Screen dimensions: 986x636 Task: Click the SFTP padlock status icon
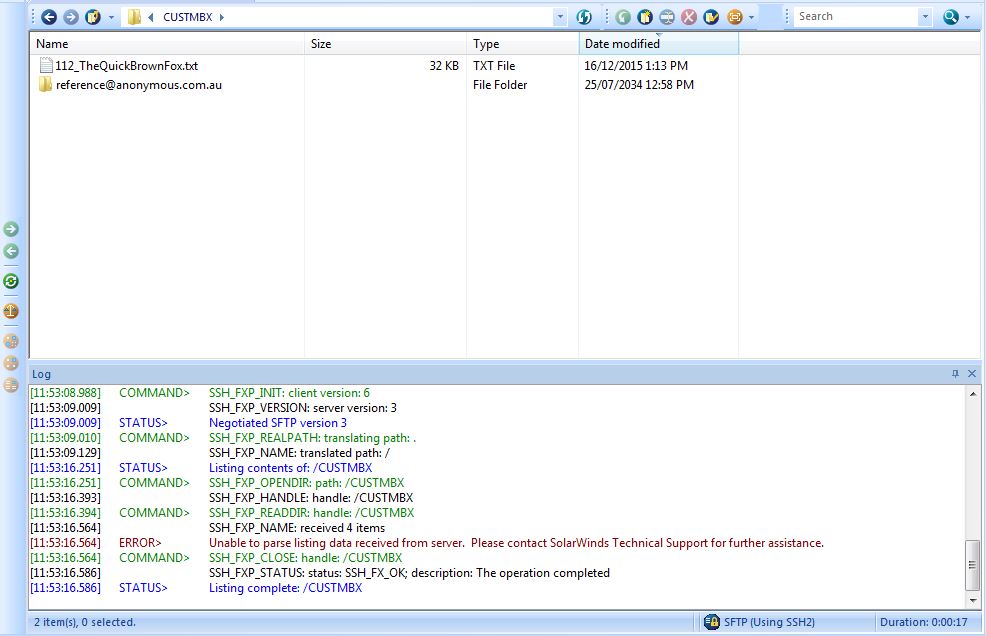(x=712, y=622)
